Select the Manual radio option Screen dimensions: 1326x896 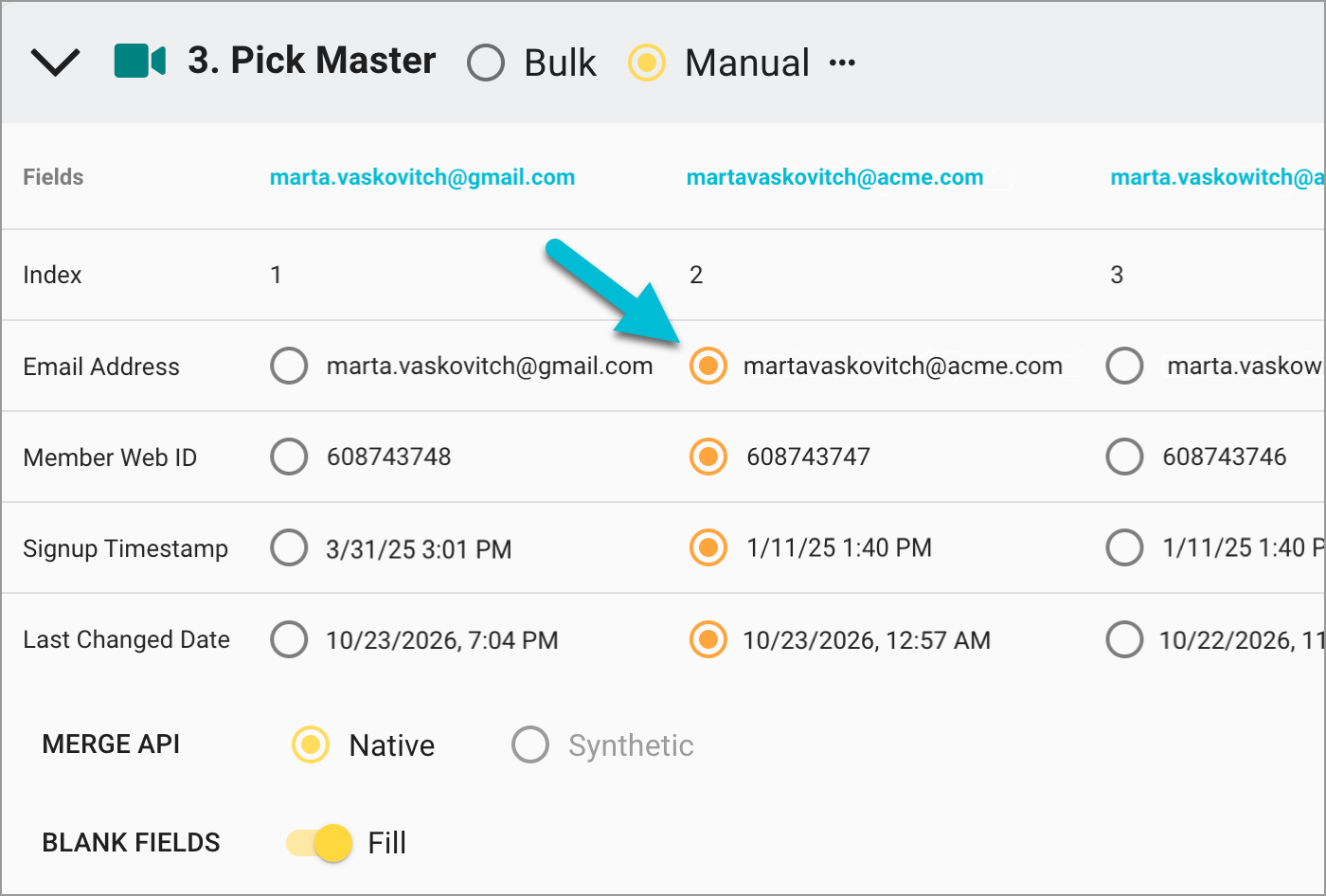pos(647,63)
